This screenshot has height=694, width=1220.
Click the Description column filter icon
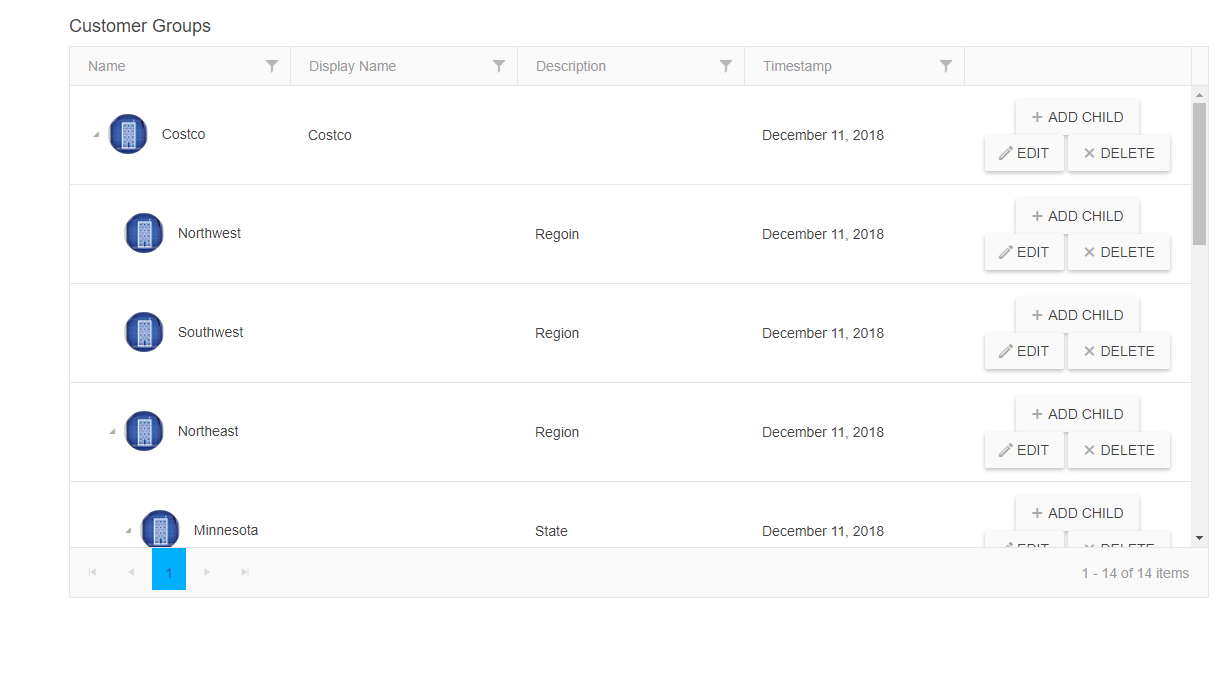pyautogui.click(x=726, y=66)
